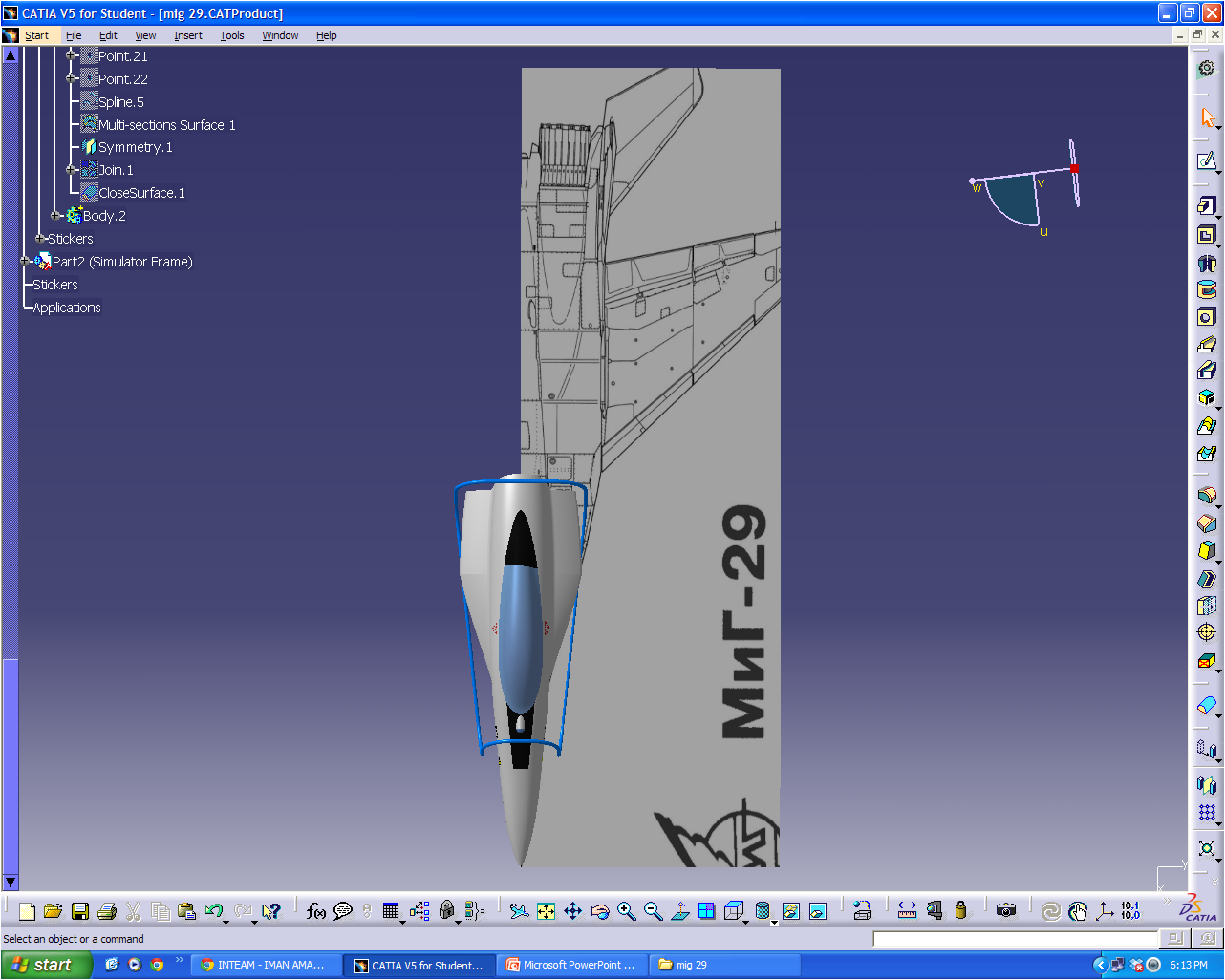
Task: Click the Open file folder icon
Action: pyautogui.click(x=54, y=911)
